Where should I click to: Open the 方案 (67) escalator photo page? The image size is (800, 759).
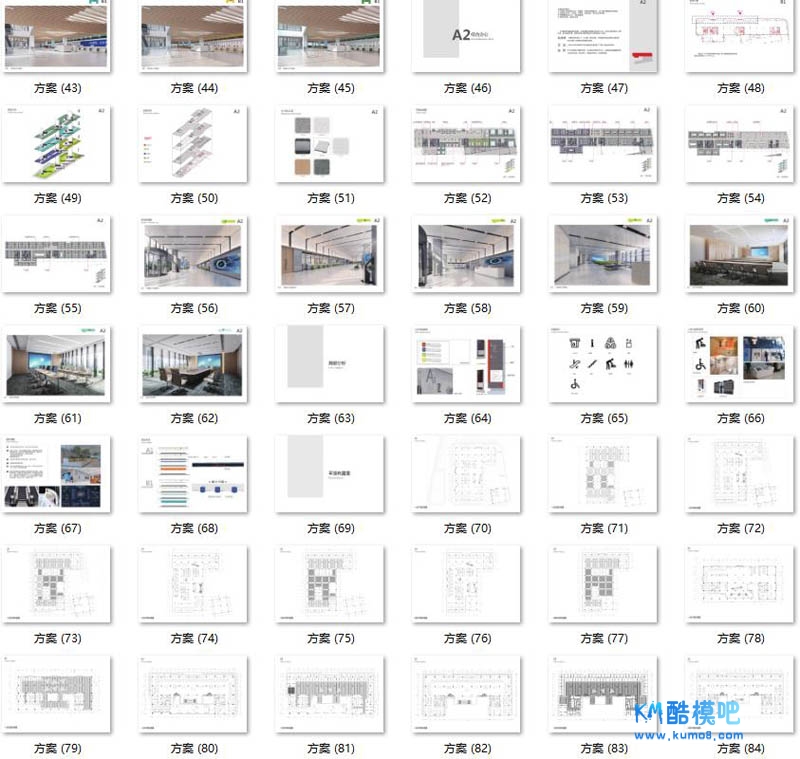[x=56, y=475]
